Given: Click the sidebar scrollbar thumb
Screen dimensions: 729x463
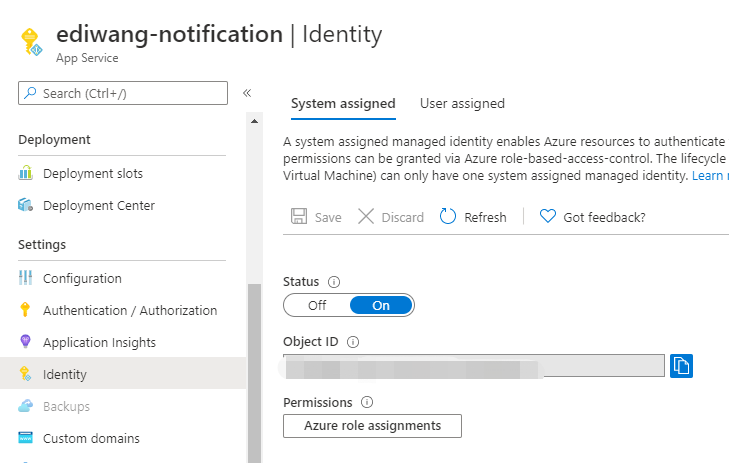Looking at the screenshot, I should coord(254,373).
